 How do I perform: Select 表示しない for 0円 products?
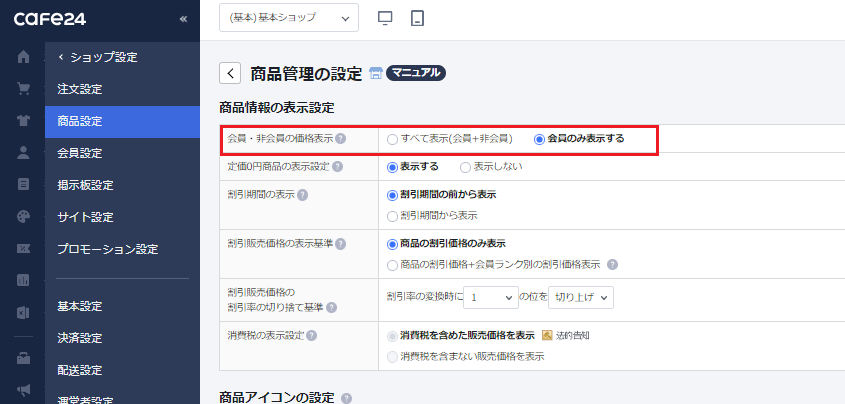pyautogui.click(x=466, y=167)
